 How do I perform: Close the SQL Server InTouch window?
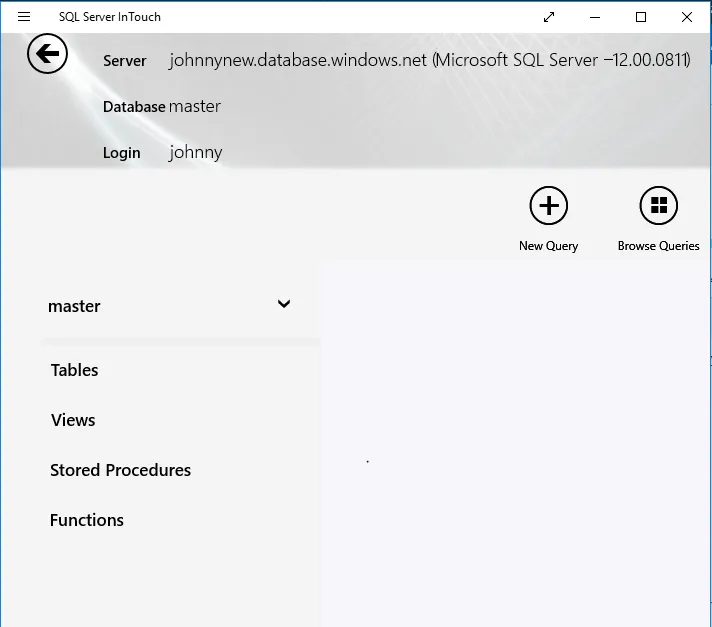coord(687,17)
